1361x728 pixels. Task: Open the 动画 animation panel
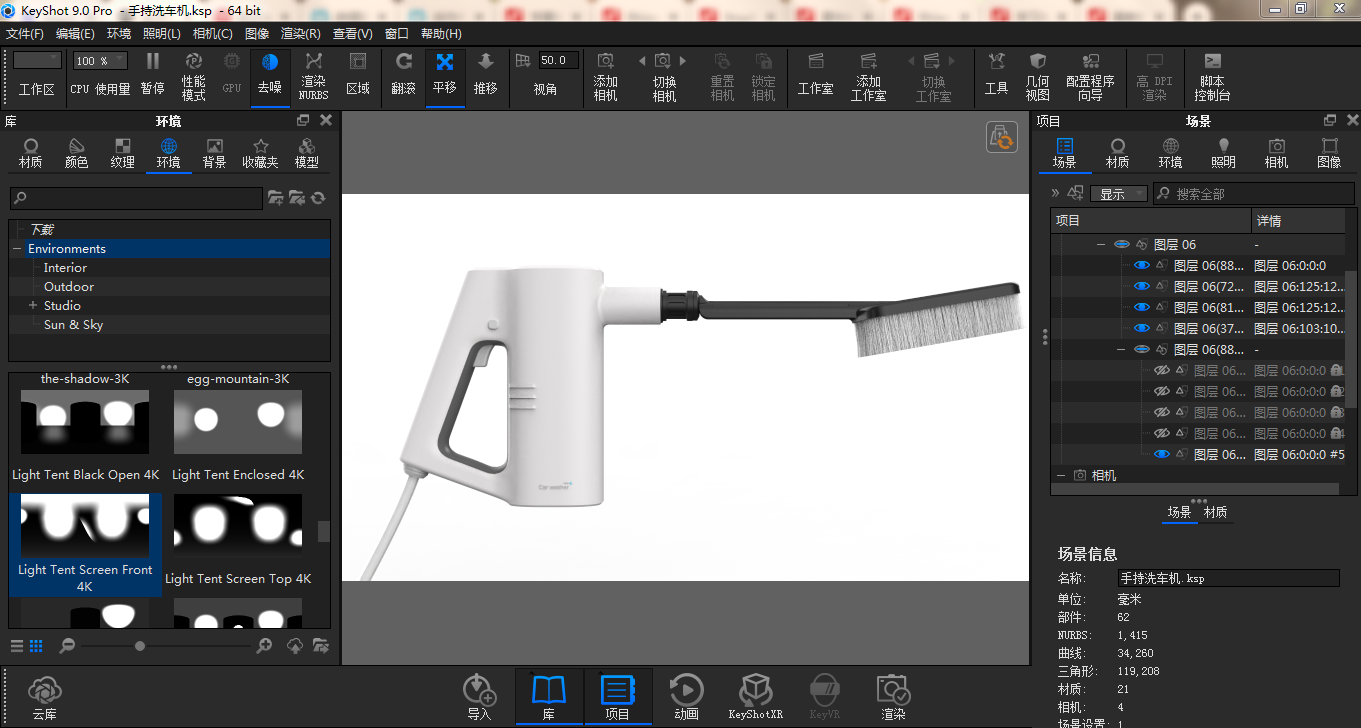coord(686,697)
